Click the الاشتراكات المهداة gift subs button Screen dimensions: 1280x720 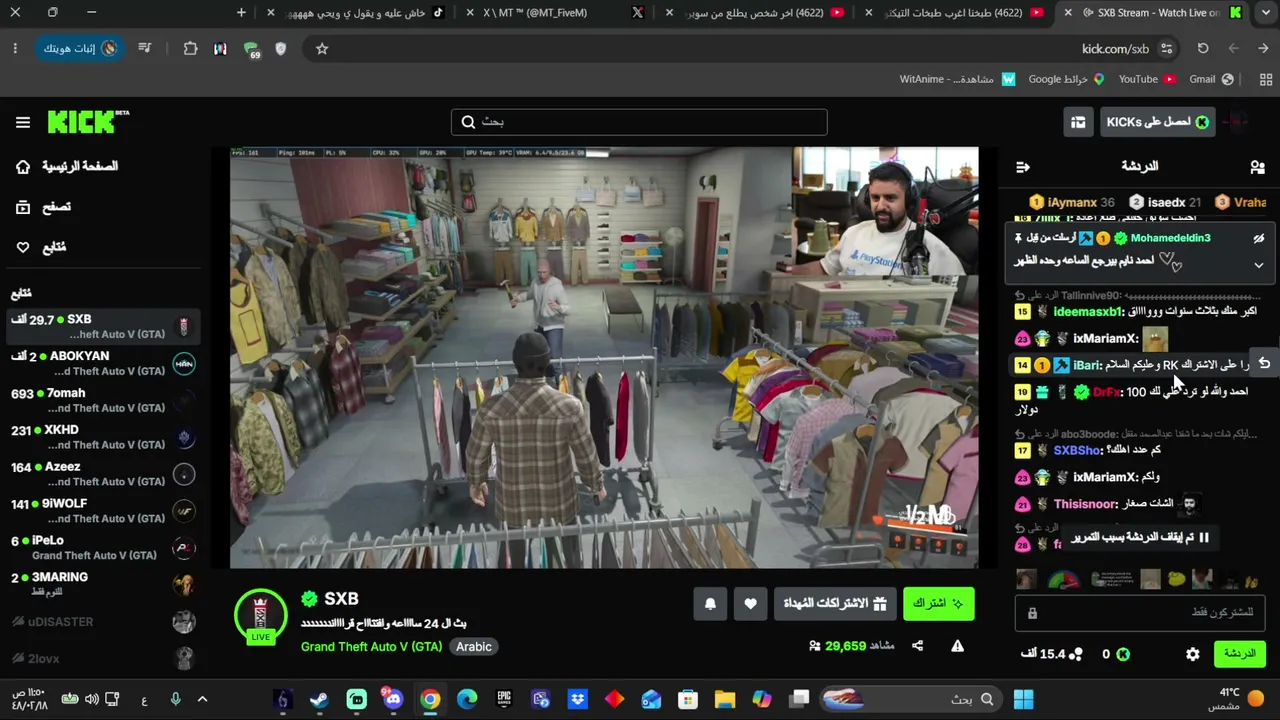tap(835, 603)
